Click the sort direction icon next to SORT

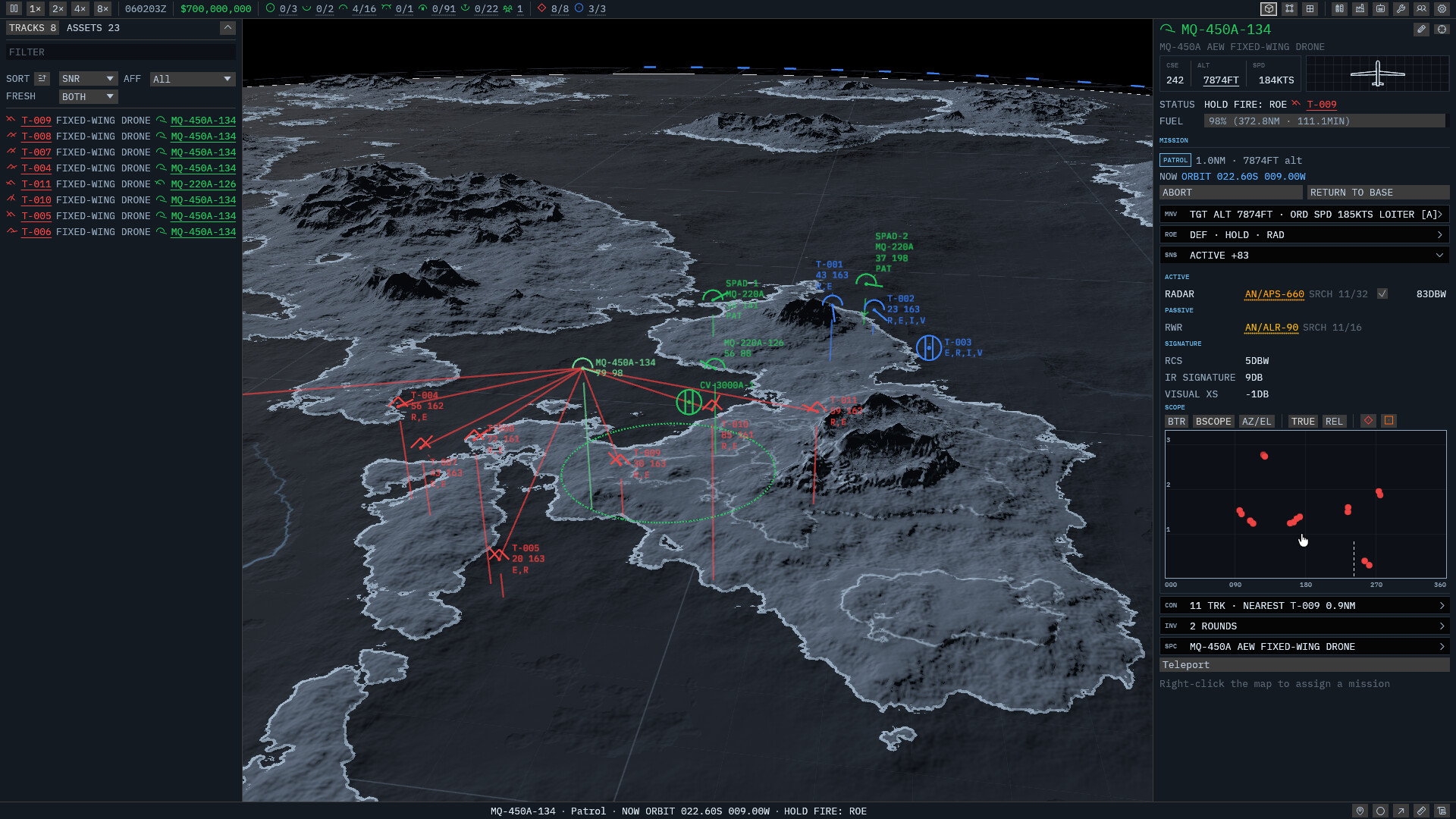42,79
